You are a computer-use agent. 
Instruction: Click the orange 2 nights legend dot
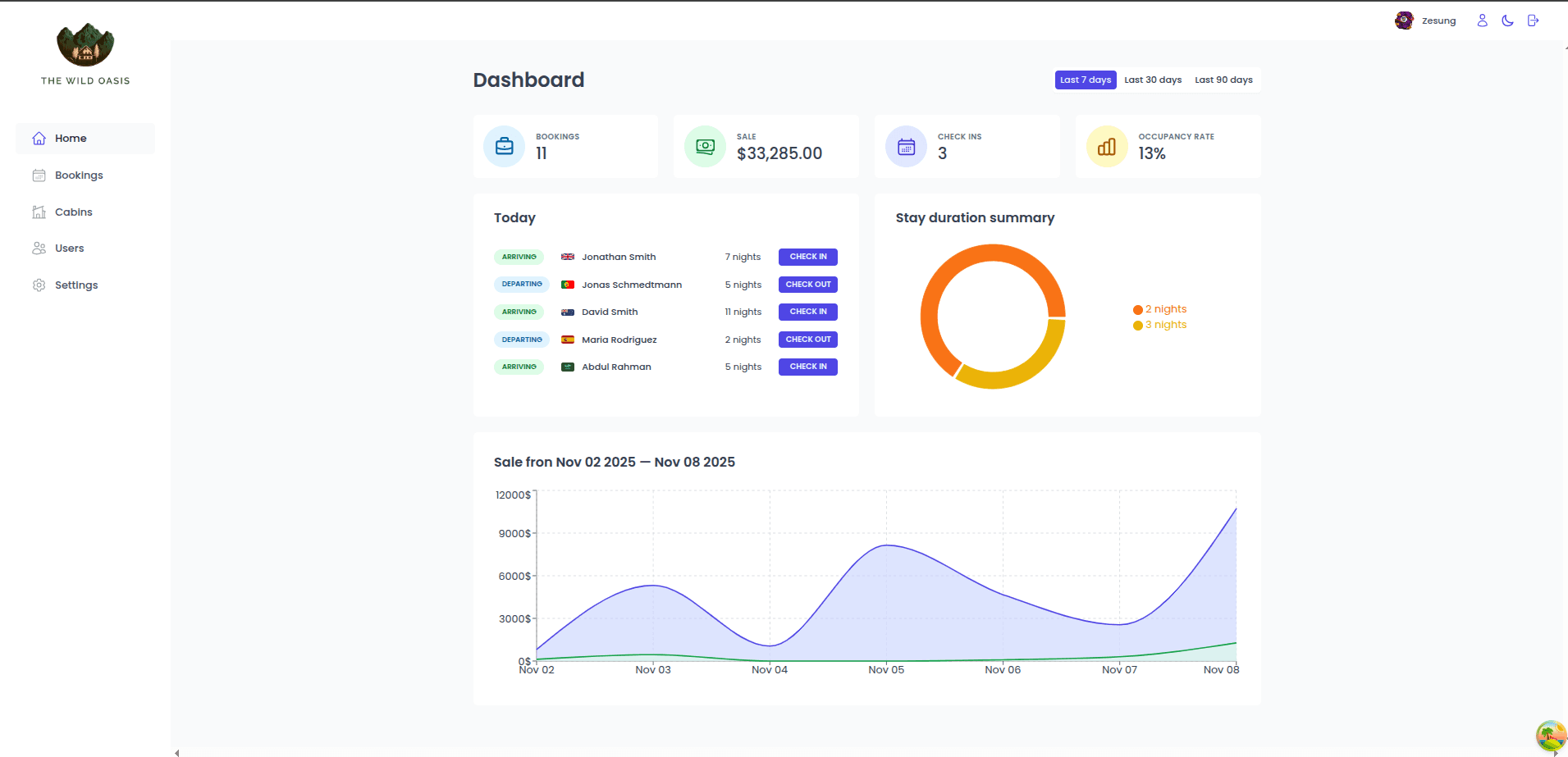pyautogui.click(x=1138, y=310)
